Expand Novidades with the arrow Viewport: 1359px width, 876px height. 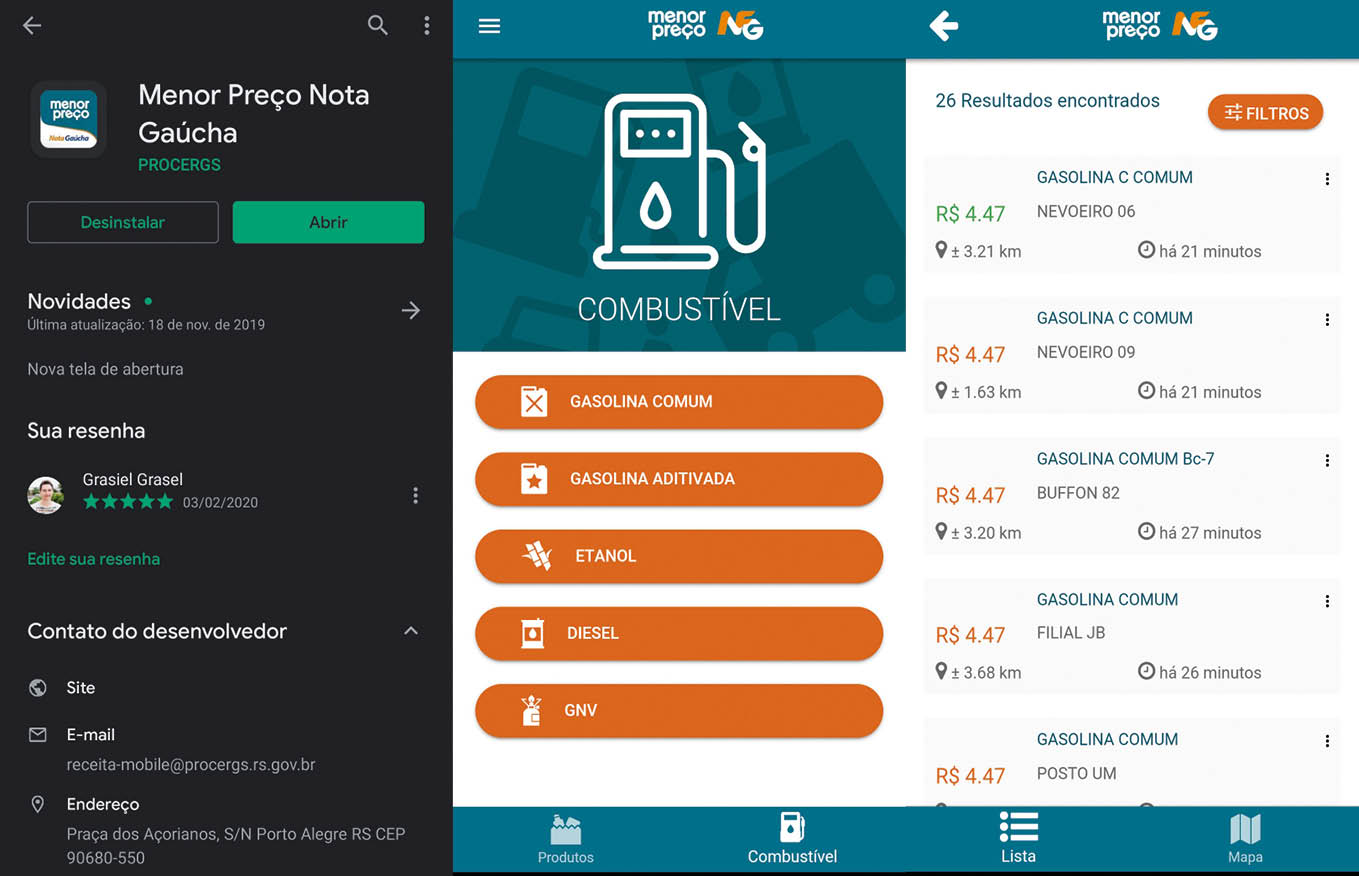411,311
